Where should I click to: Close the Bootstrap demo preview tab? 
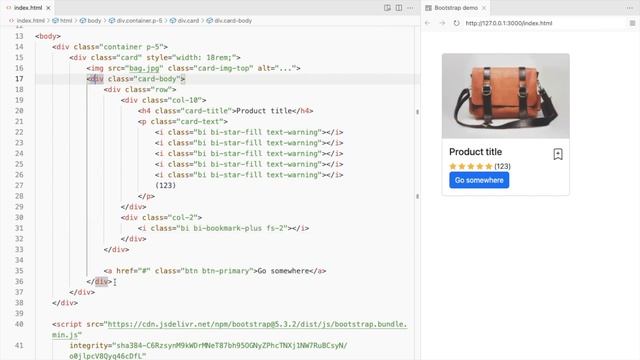click(x=484, y=8)
